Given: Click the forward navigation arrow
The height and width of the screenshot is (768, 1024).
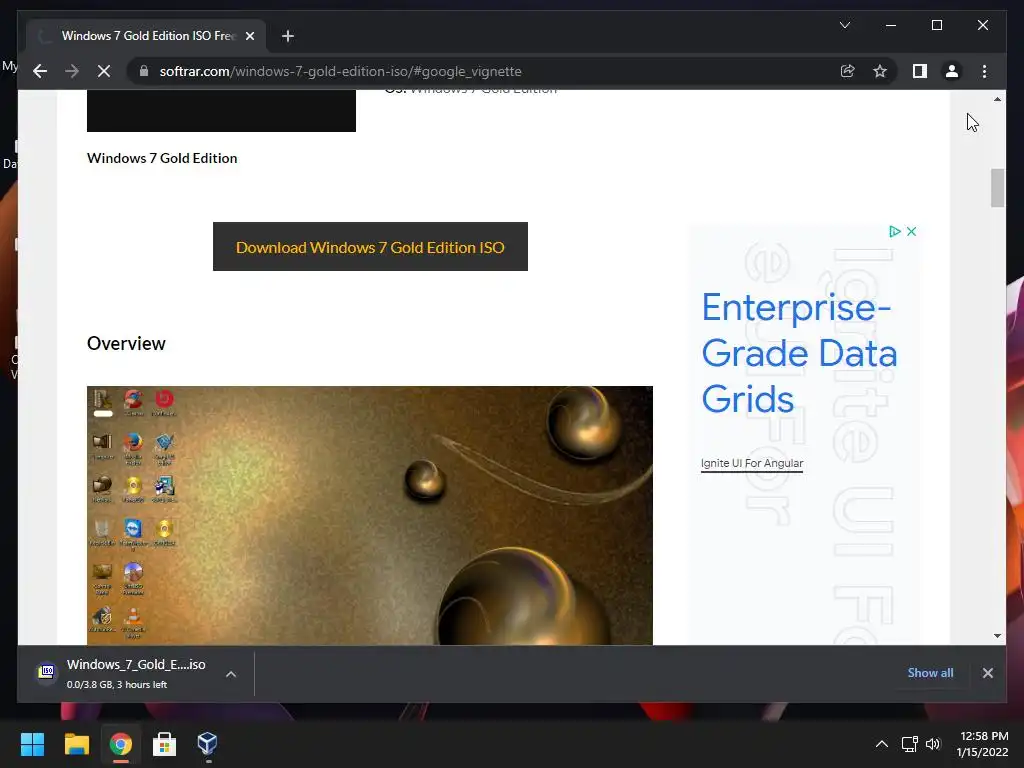Looking at the screenshot, I should coord(72,71).
